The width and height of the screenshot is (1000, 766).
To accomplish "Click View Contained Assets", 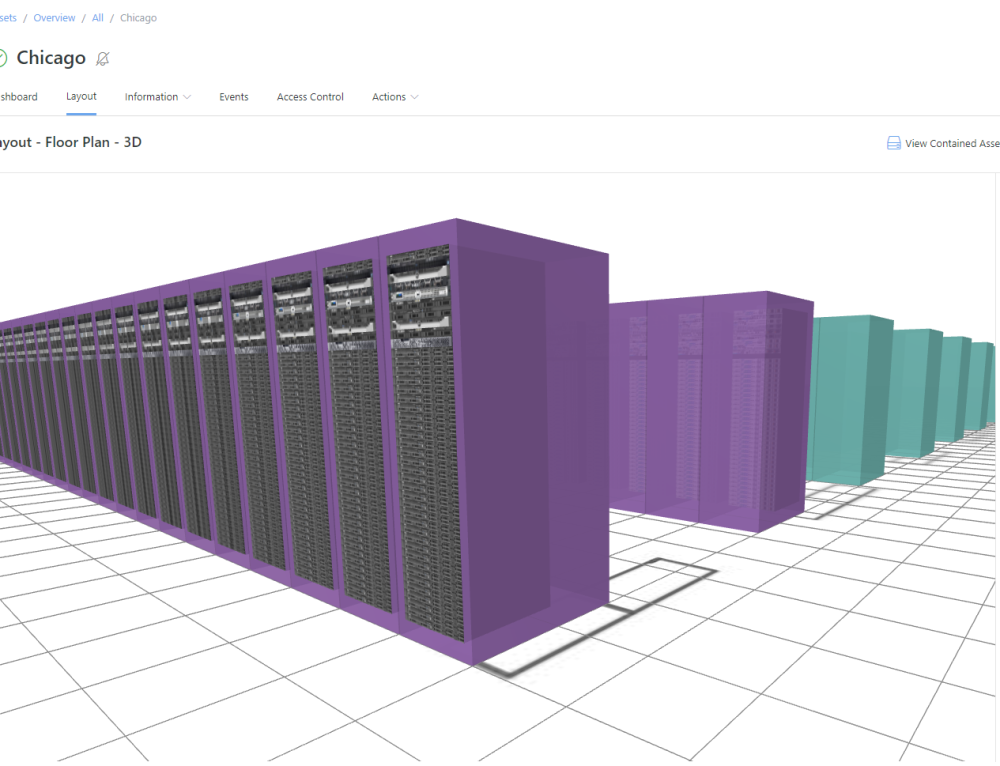I will tap(948, 143).
